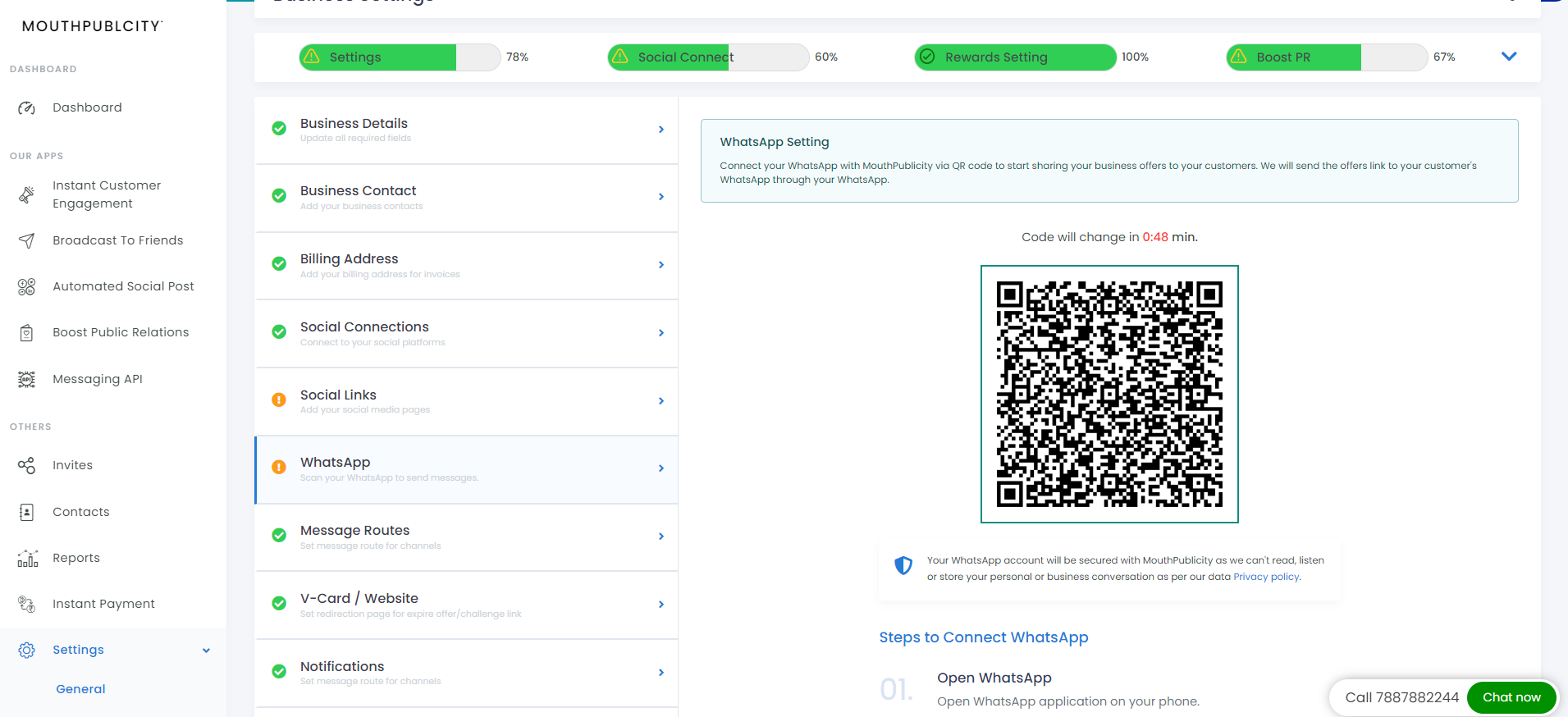Click the Instant Customer Engagement icon
Image resolution: width=1568 pixels, height=717 pixels.
point(26,194)
